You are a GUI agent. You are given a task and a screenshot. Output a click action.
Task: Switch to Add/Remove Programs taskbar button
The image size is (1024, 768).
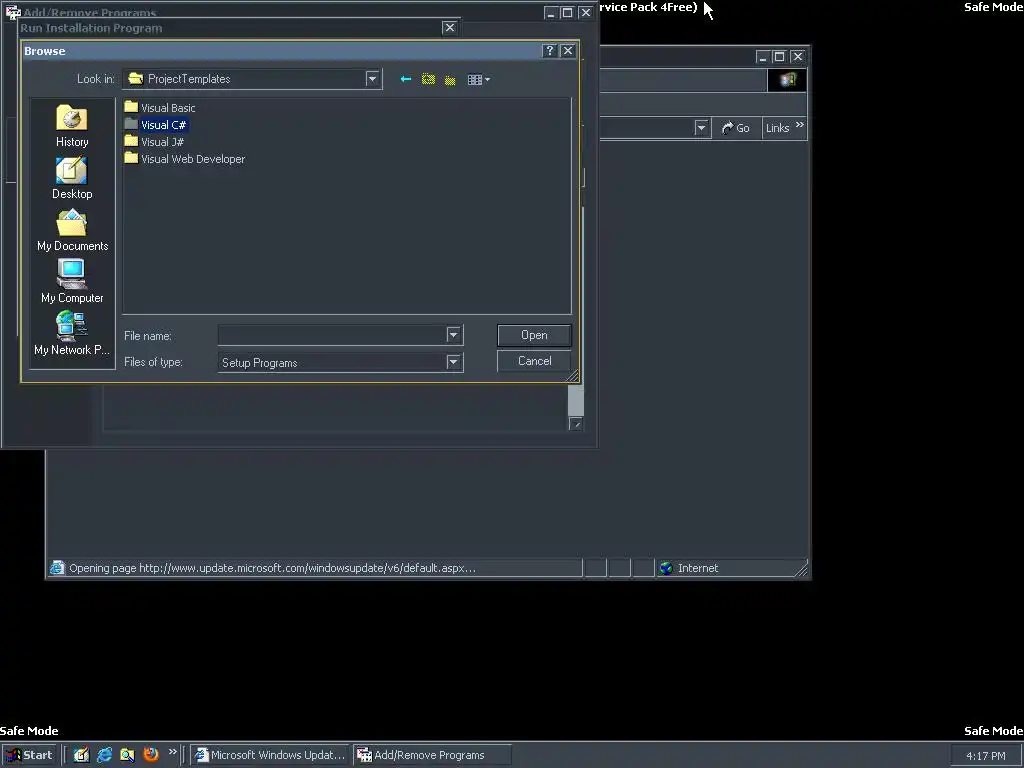432,755
